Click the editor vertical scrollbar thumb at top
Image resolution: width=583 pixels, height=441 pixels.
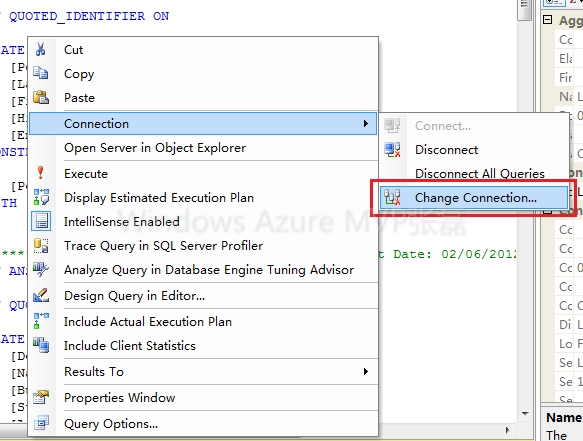point(524,9)
